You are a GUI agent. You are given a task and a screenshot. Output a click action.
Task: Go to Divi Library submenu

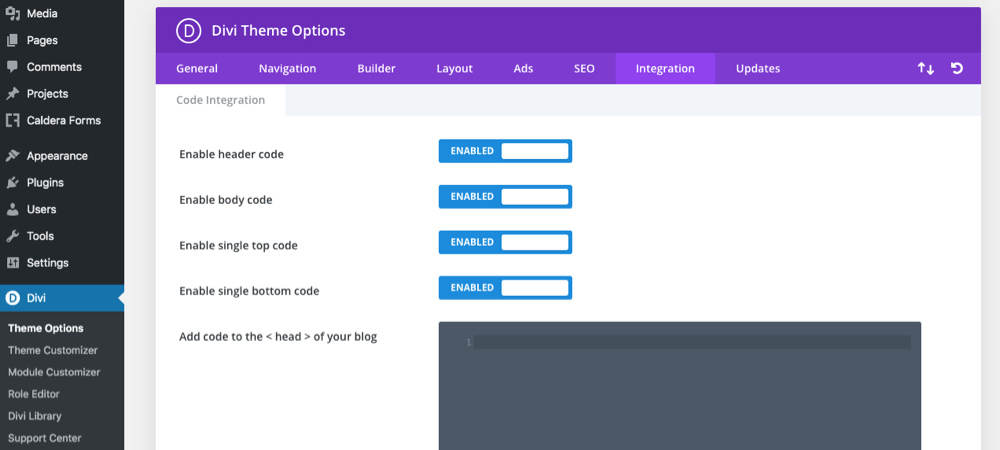34,416
